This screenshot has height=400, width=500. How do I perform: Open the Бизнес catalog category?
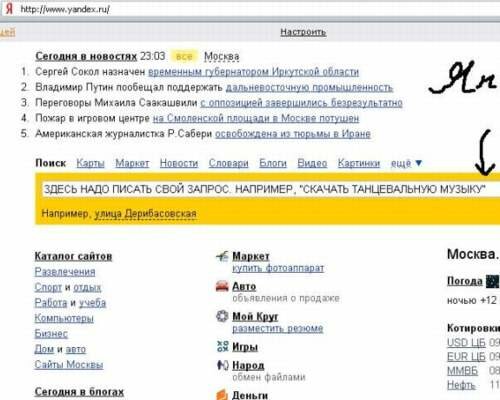[x=51, y=333]
